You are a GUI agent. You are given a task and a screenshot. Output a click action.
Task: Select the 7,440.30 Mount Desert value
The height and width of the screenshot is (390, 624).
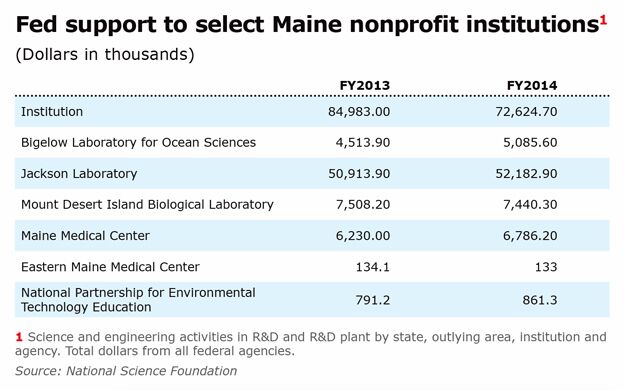click(x=530, y=205)
